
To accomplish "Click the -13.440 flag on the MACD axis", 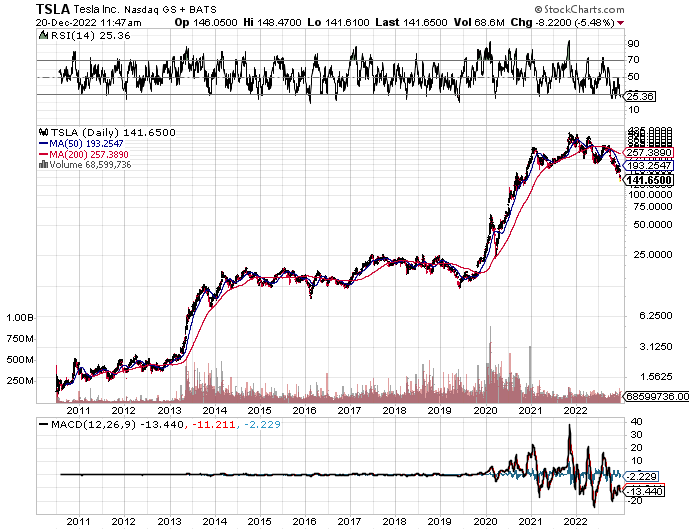I will click(x=644, y=491).
